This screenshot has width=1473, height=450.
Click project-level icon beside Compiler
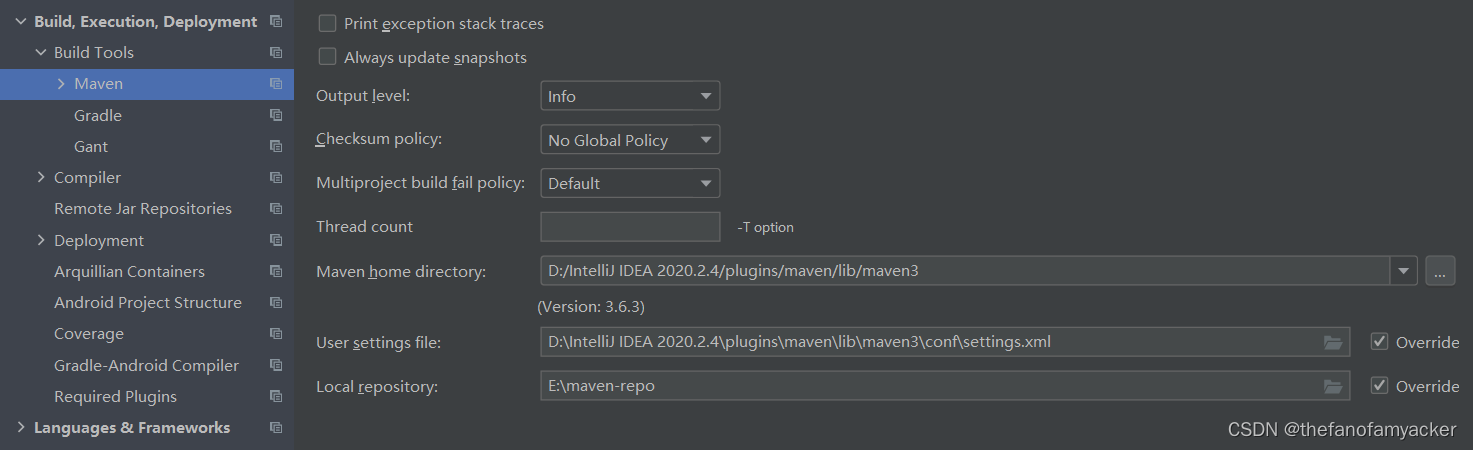(x=276, y=177)
